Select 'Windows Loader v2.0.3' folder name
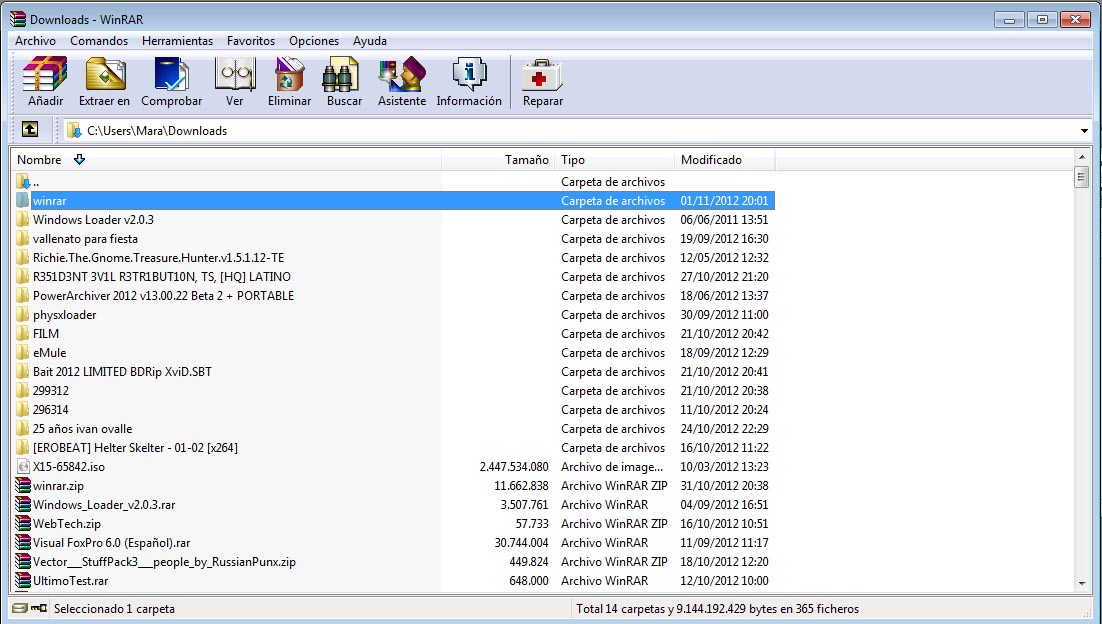This screenshot has width=1102, height=624. pyautogui.click(x=93, y=220)
